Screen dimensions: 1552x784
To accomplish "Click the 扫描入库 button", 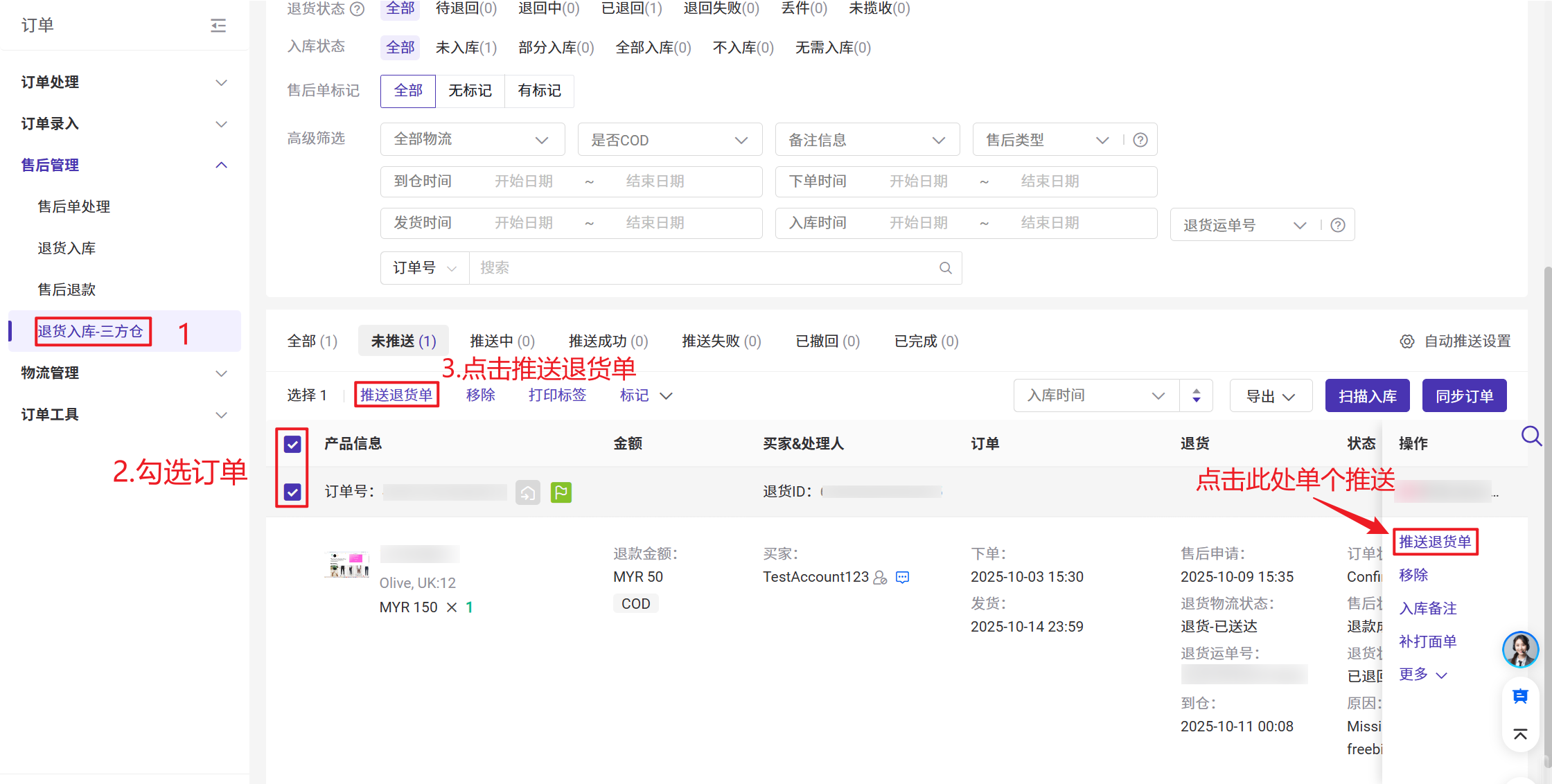I will click(x=1367, y=396).
